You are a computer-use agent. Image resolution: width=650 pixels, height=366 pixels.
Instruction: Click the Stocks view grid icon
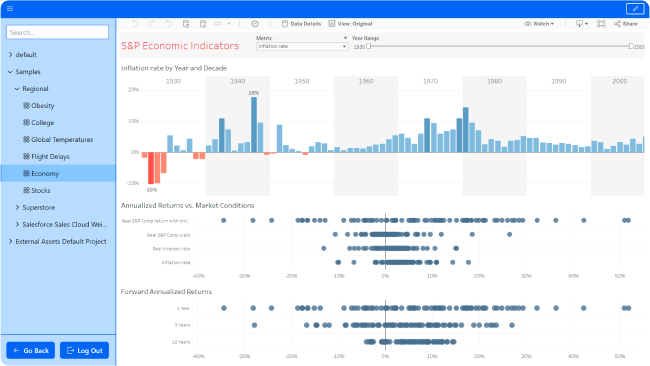click(x=26, y=191)
